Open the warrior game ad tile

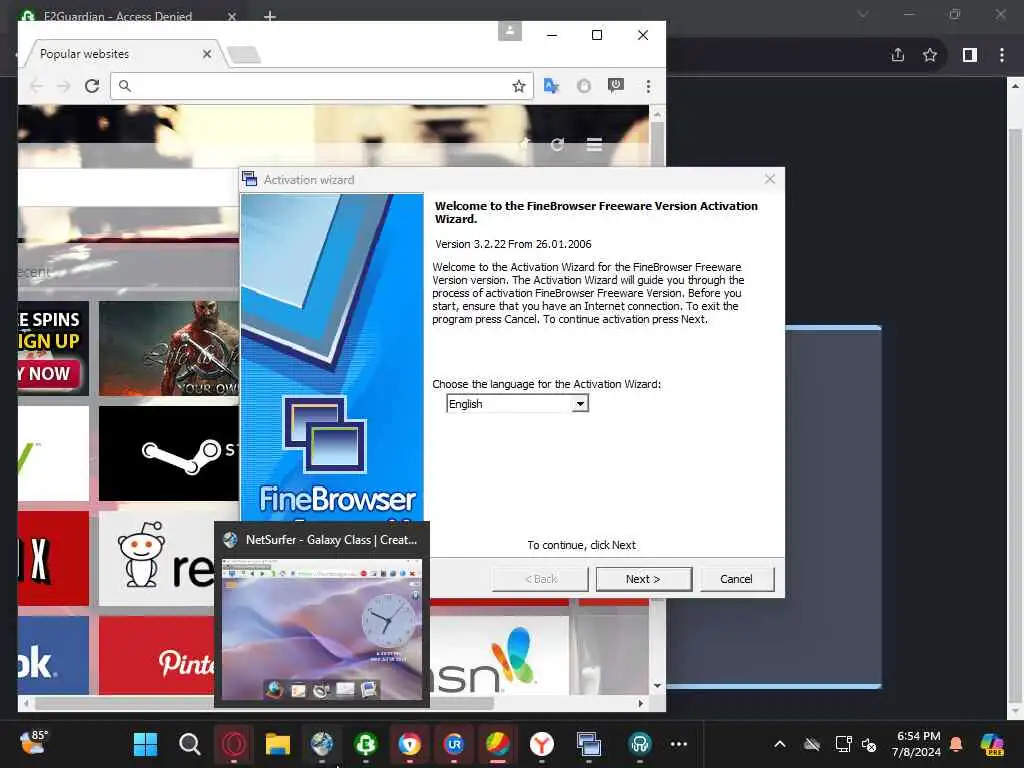(x=169, y=349)
